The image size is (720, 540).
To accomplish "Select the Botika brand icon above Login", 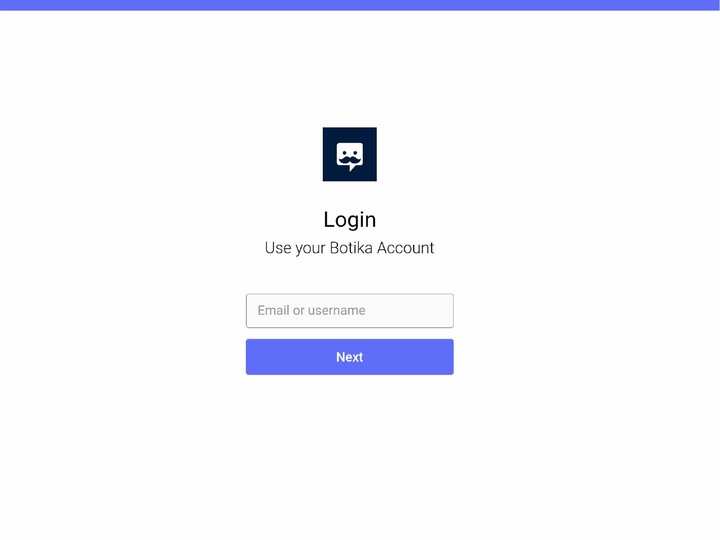I will click(349, 154).
